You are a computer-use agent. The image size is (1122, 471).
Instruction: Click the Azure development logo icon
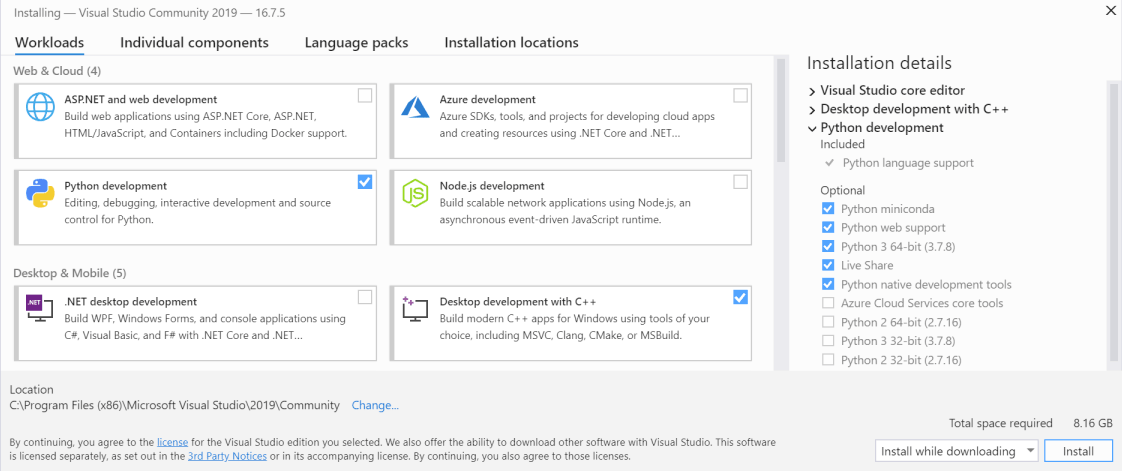415,106
